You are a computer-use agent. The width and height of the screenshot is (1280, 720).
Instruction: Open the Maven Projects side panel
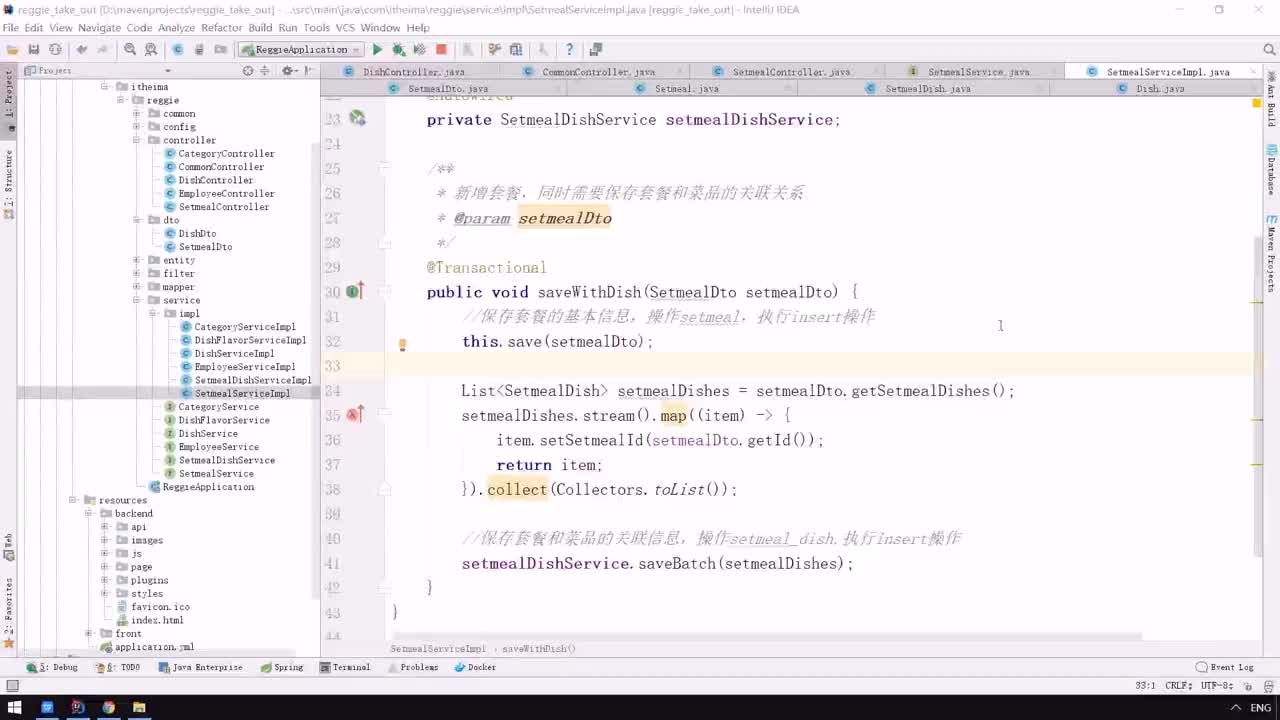click(1271, 253)
